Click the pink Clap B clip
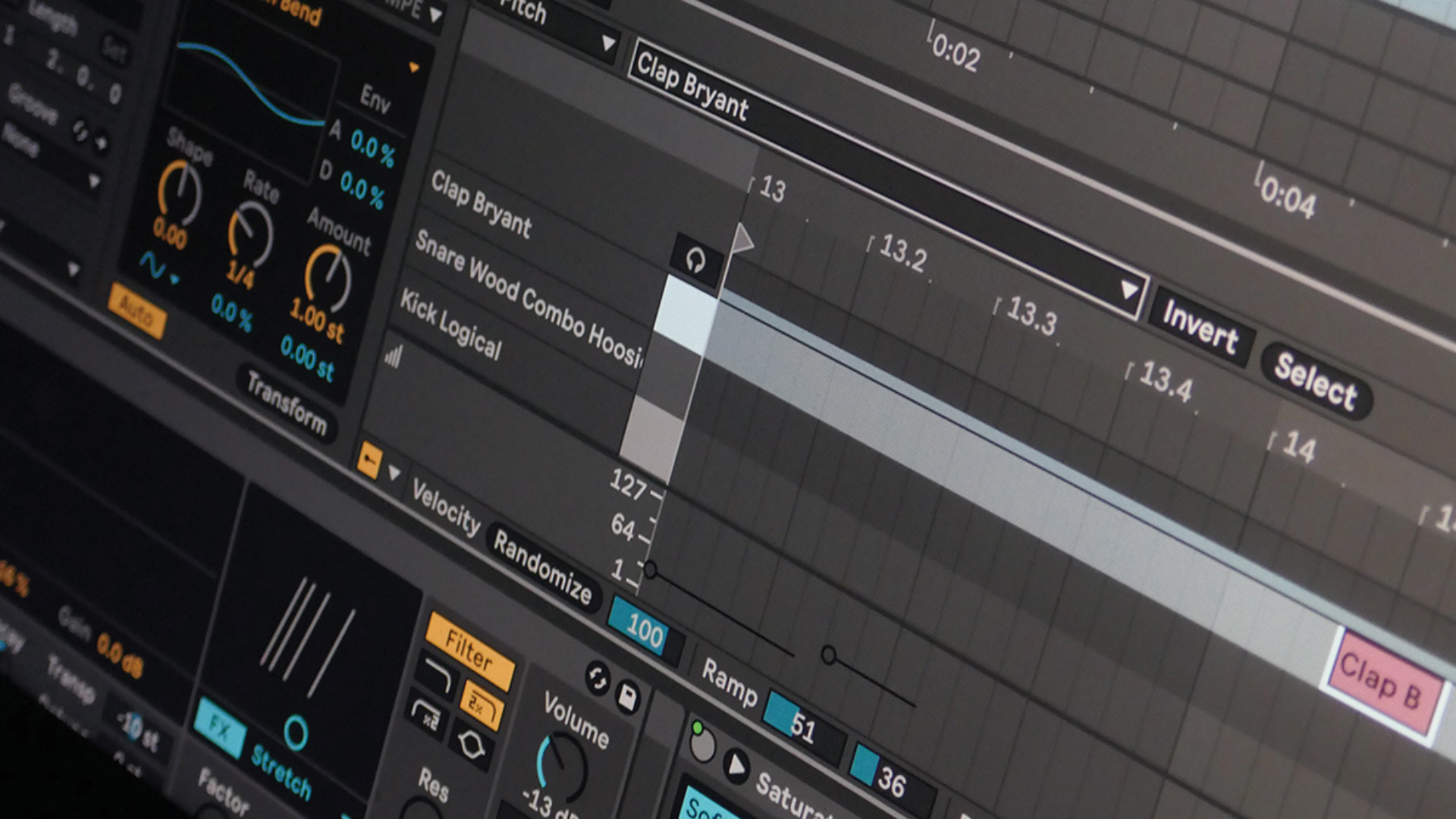This screenshot has height=819, width=1456. [x=1385, y=685]
